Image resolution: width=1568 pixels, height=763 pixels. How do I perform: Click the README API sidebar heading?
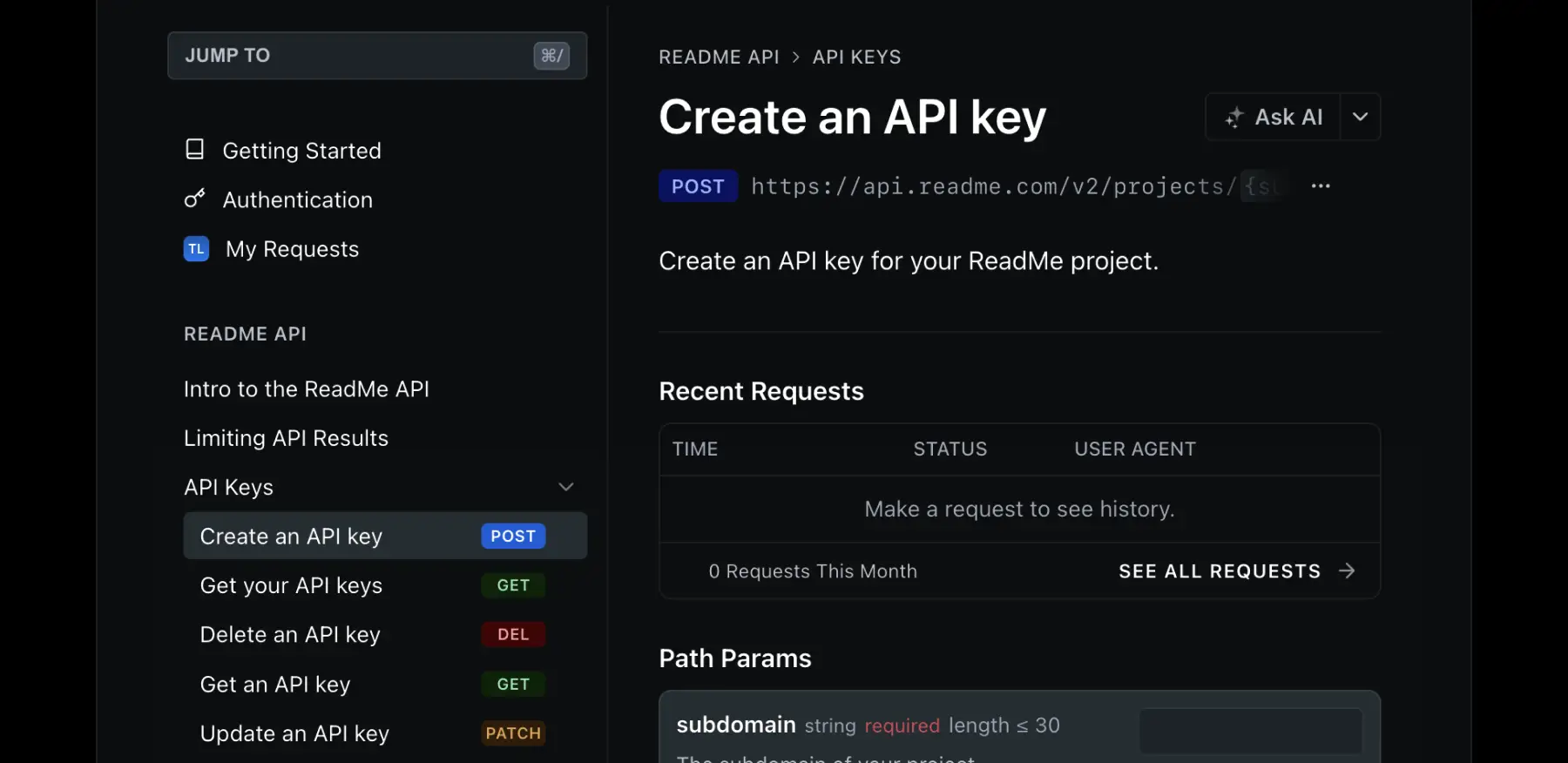pyautogui.click(x=245, y=334)
